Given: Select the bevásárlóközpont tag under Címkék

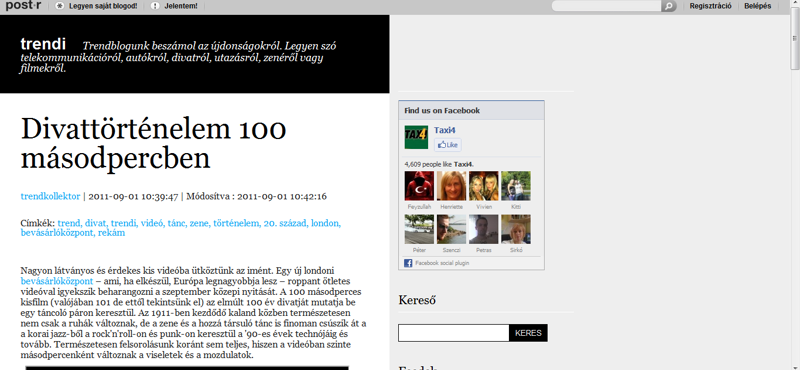Looking at the screenshot, I should click(x=57, y=233).
